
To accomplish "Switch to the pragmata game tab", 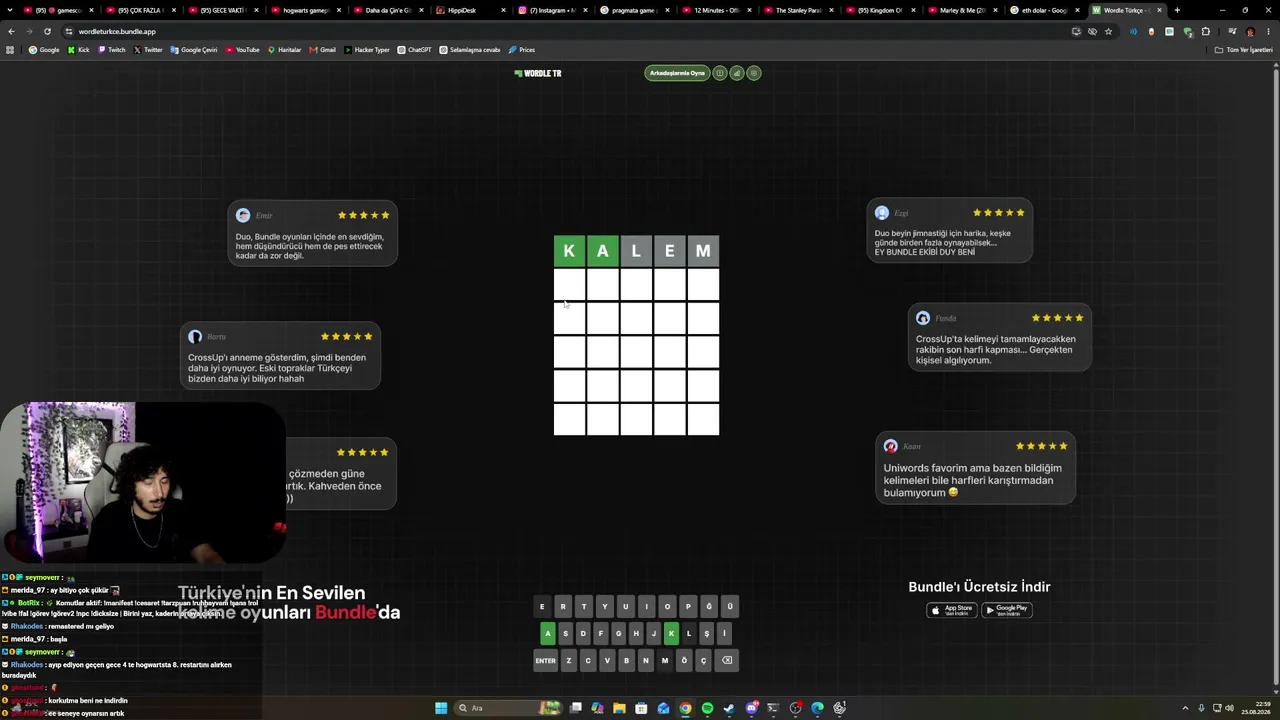I will (x=634, y=10).
